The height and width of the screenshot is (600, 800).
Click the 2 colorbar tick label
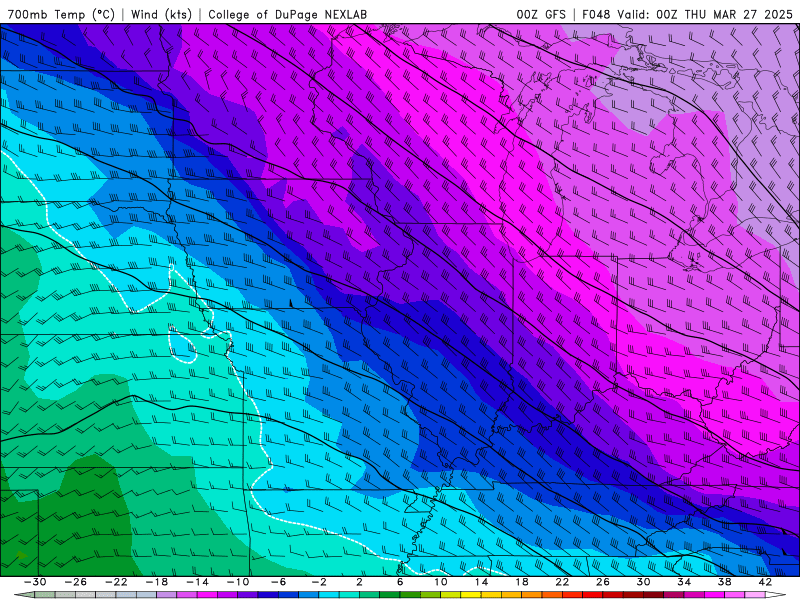coord(359,582)
